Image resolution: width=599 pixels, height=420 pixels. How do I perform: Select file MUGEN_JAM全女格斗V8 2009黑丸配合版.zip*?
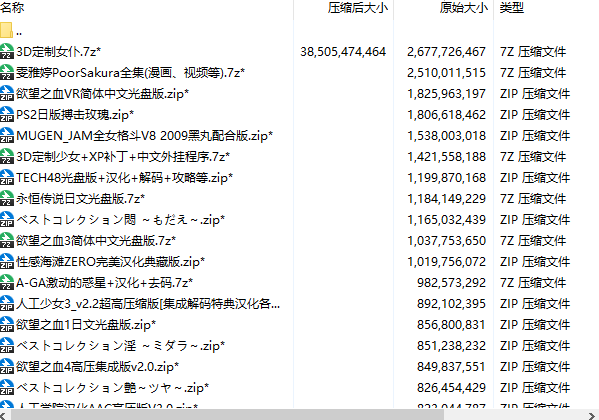[144, 135]
